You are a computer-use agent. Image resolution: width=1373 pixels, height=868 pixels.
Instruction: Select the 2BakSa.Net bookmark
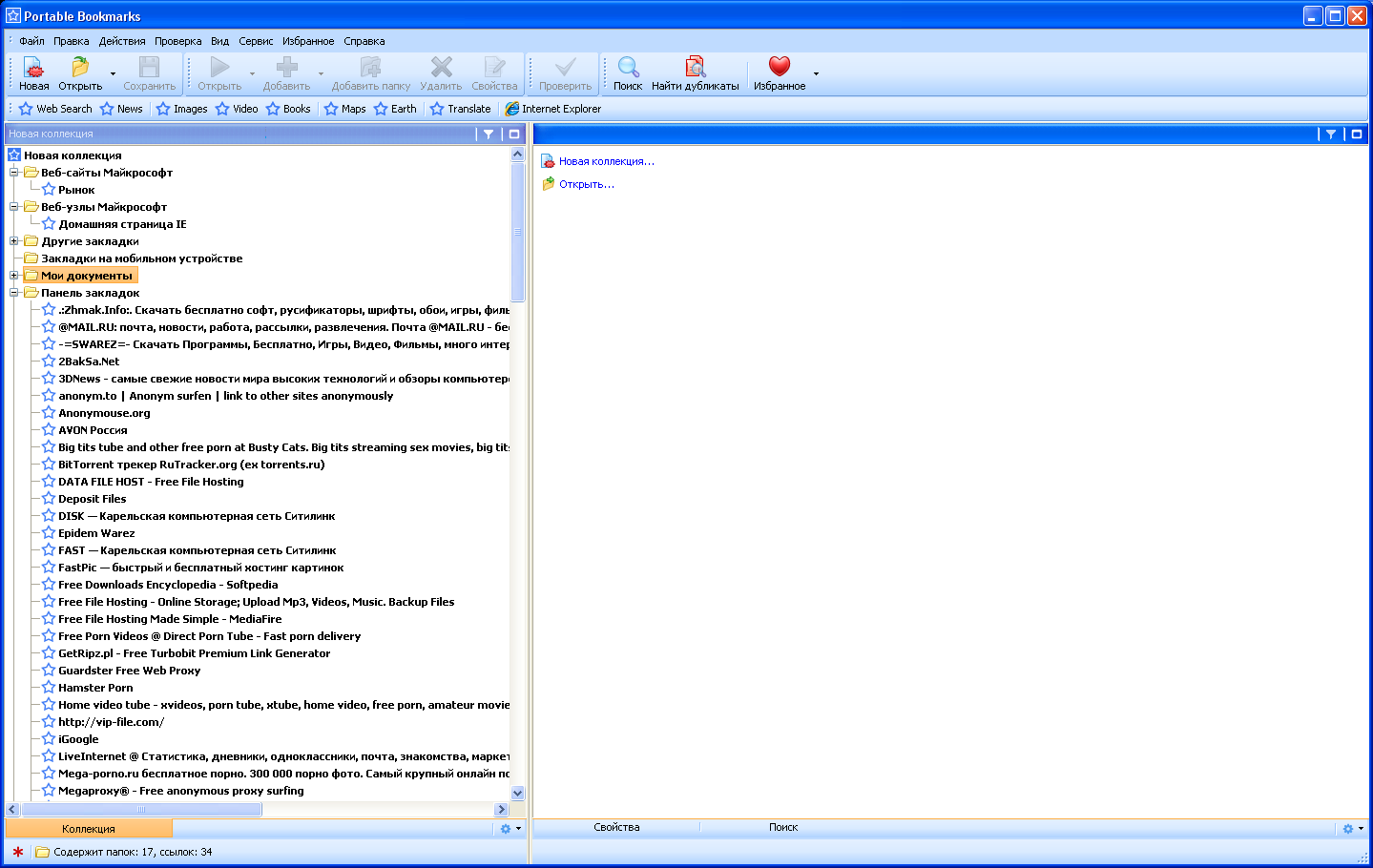89,362
